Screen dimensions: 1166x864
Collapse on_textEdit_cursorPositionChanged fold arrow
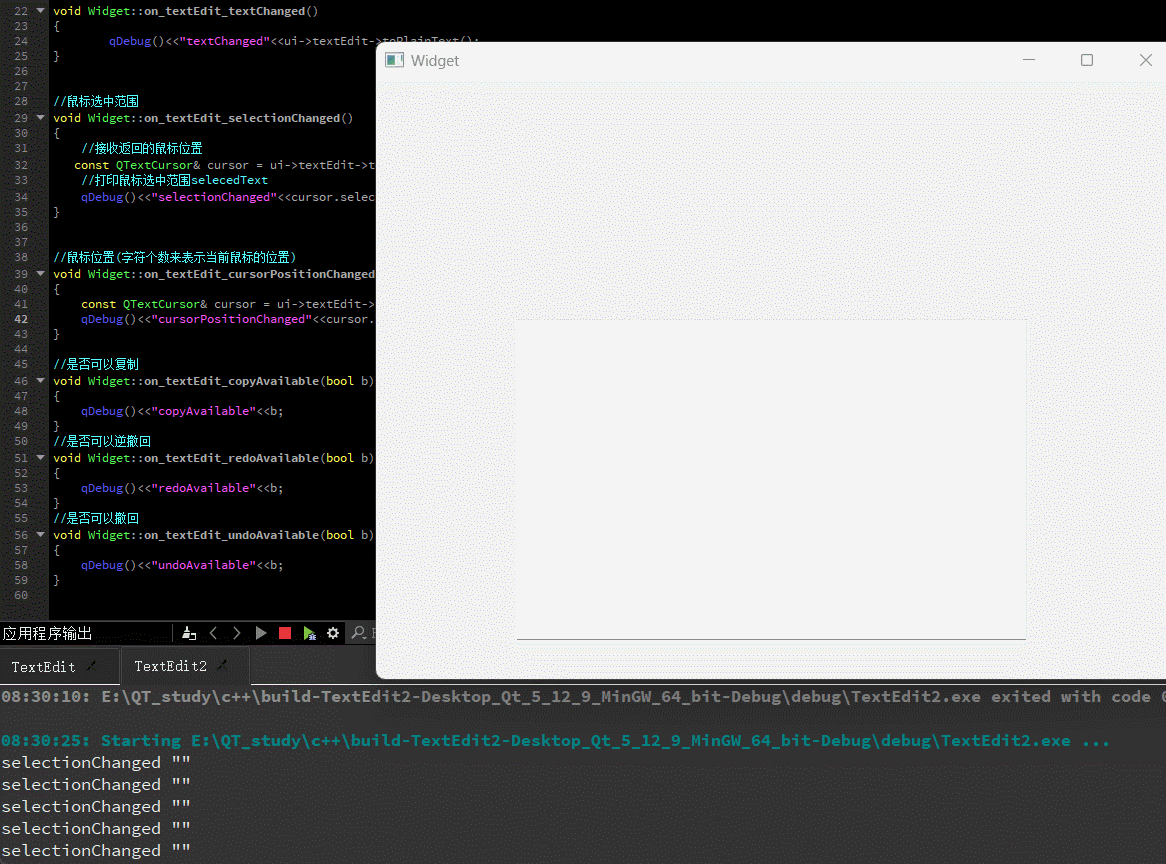[x=40, y=274]
